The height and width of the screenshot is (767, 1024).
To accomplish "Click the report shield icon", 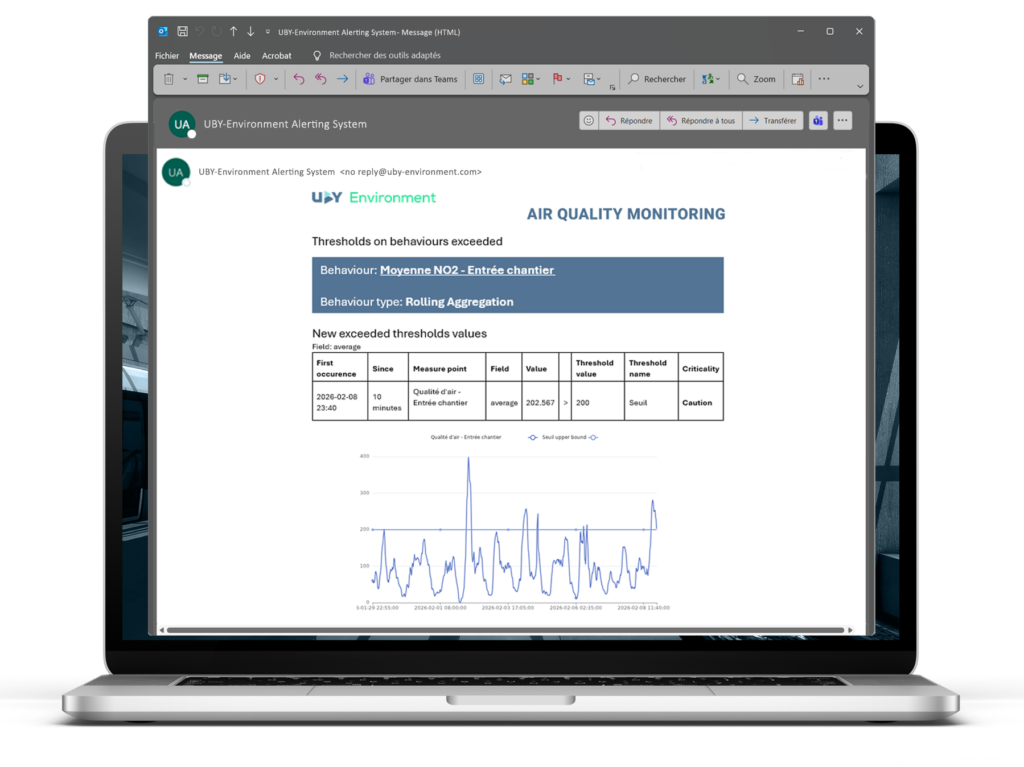I will click(260, 79).
